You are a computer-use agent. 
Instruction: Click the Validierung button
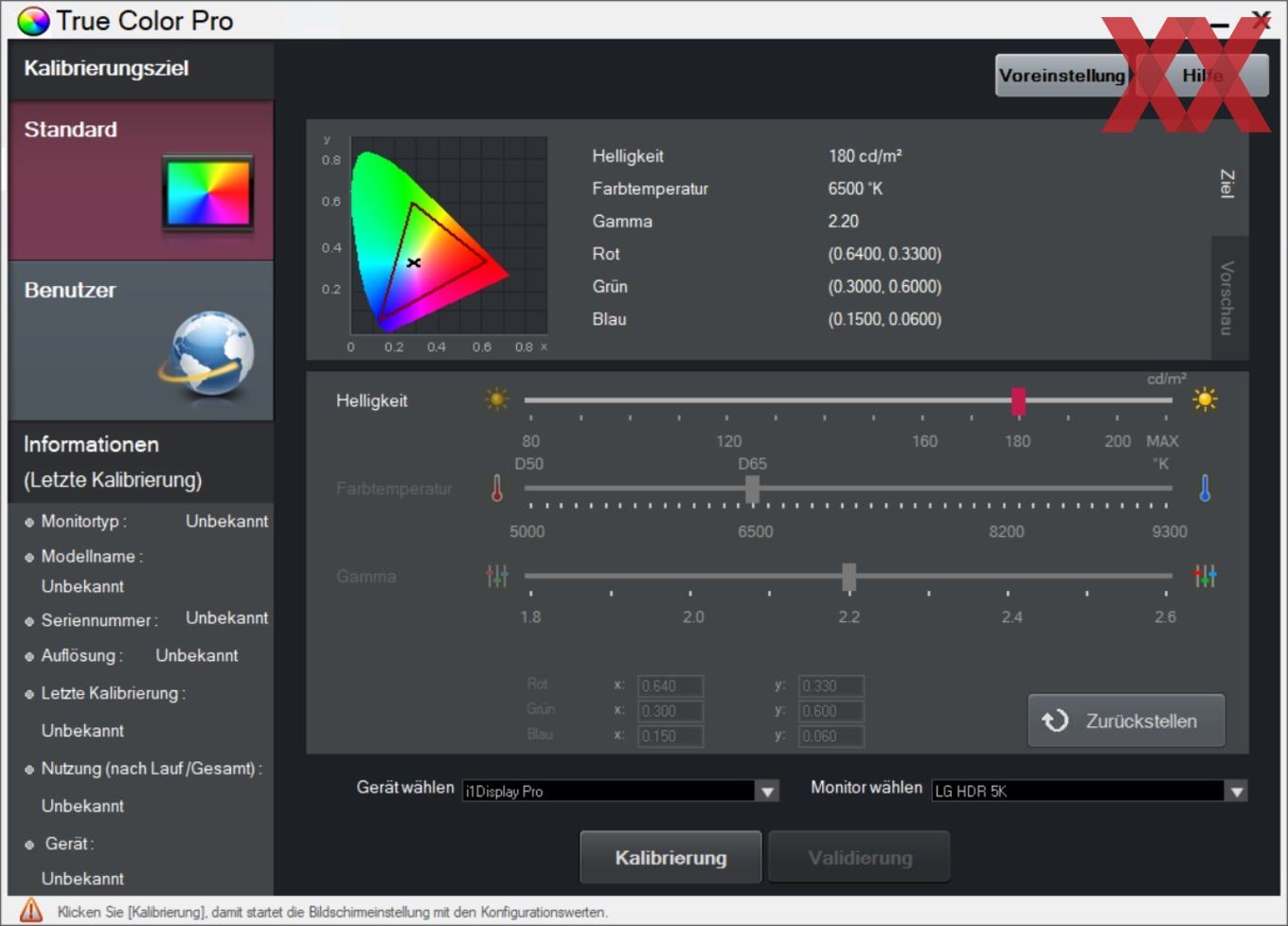859,858
